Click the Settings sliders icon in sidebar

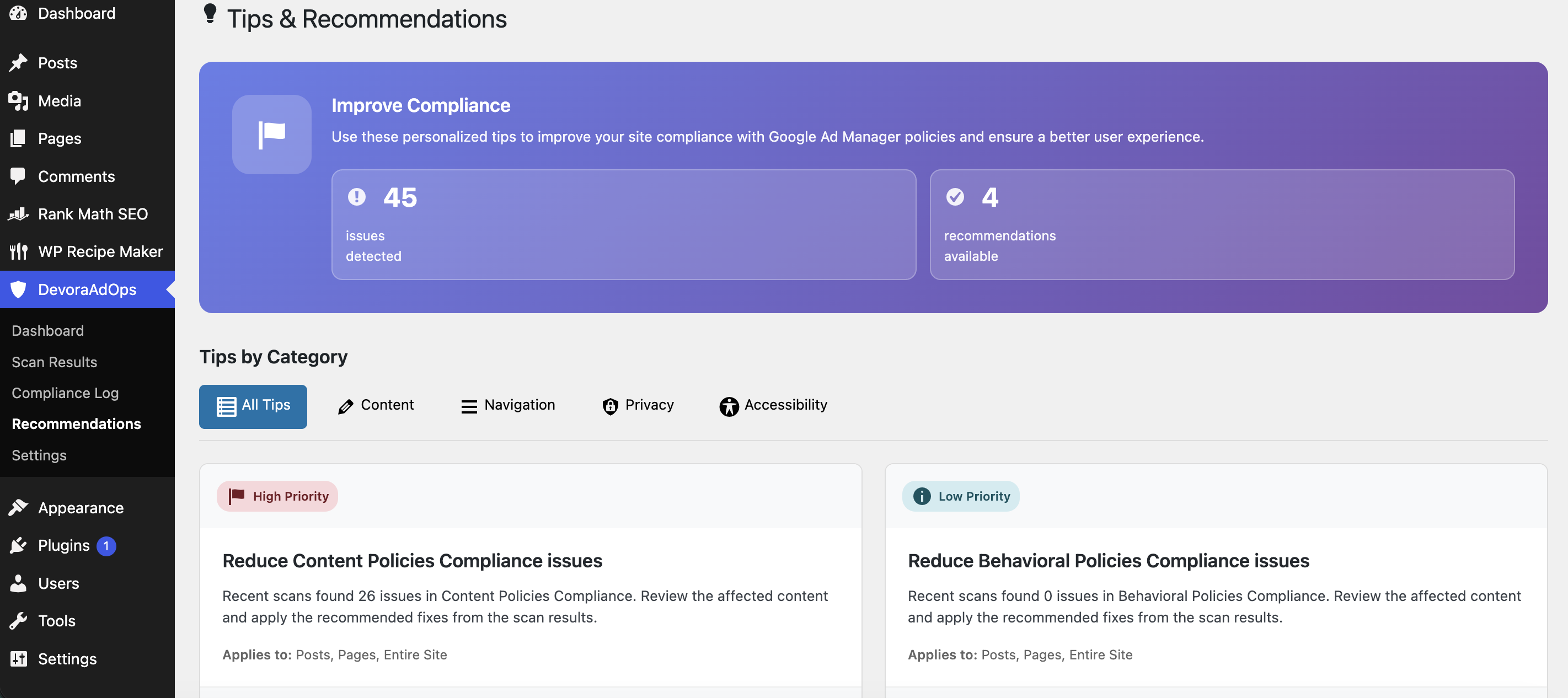click(x=18, y=658)
